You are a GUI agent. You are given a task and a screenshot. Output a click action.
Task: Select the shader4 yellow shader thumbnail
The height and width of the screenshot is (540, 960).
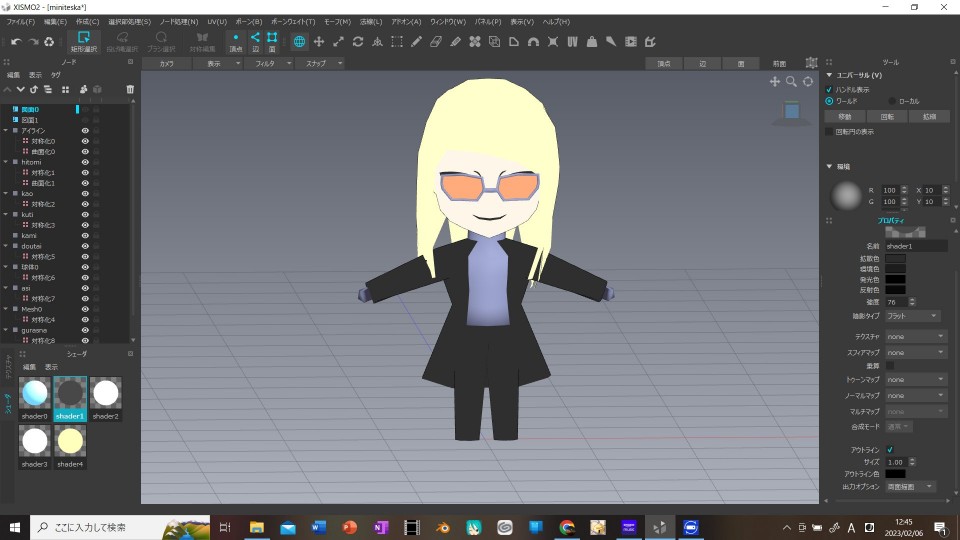[70, 441]
